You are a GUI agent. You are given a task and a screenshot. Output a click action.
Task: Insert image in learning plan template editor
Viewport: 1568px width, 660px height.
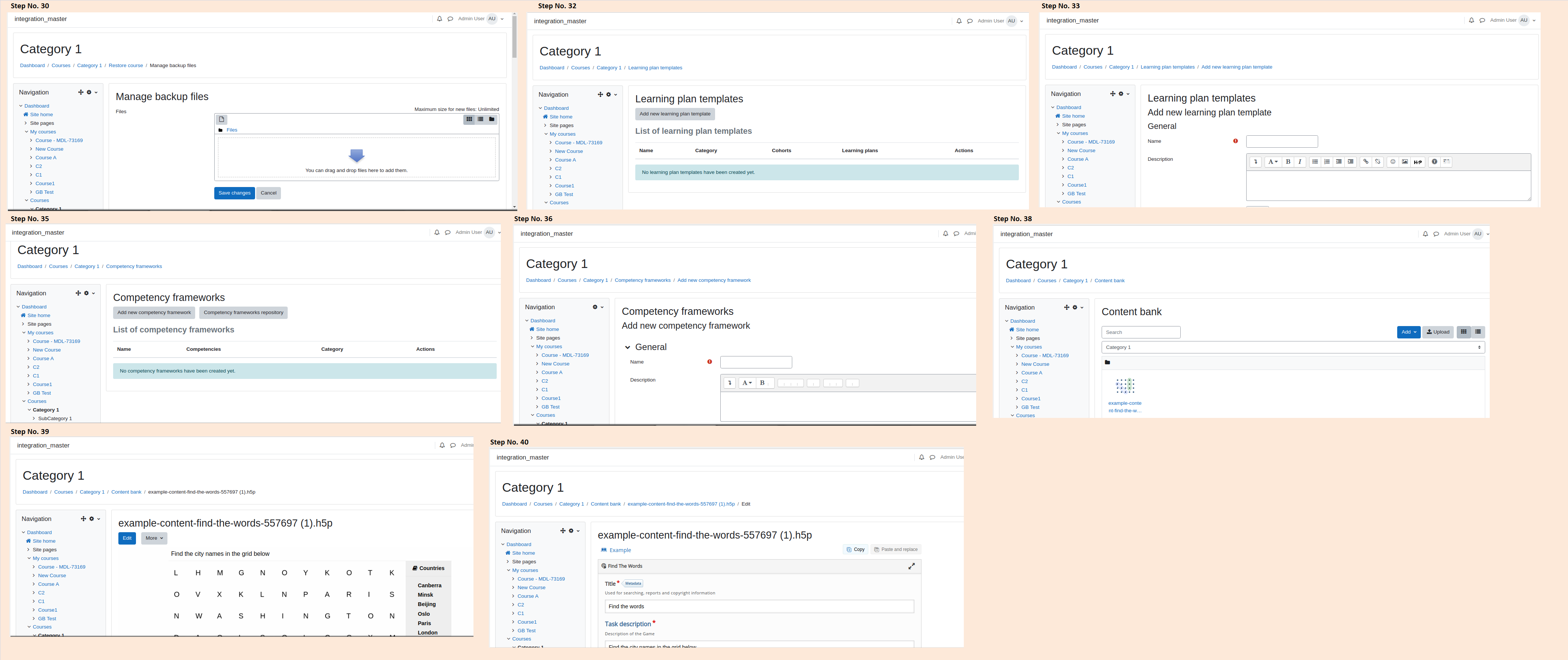pyautogui.click(x=1405, y=162)
